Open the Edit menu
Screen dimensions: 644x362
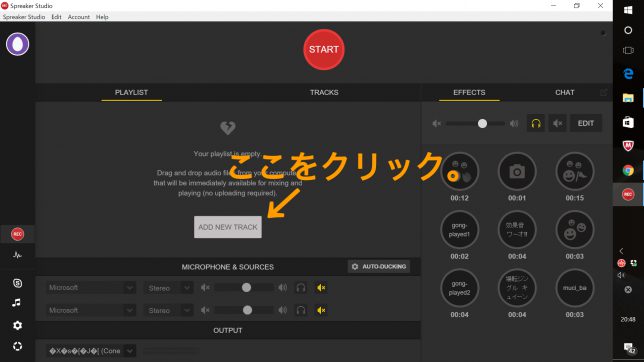tap(56, 17)
